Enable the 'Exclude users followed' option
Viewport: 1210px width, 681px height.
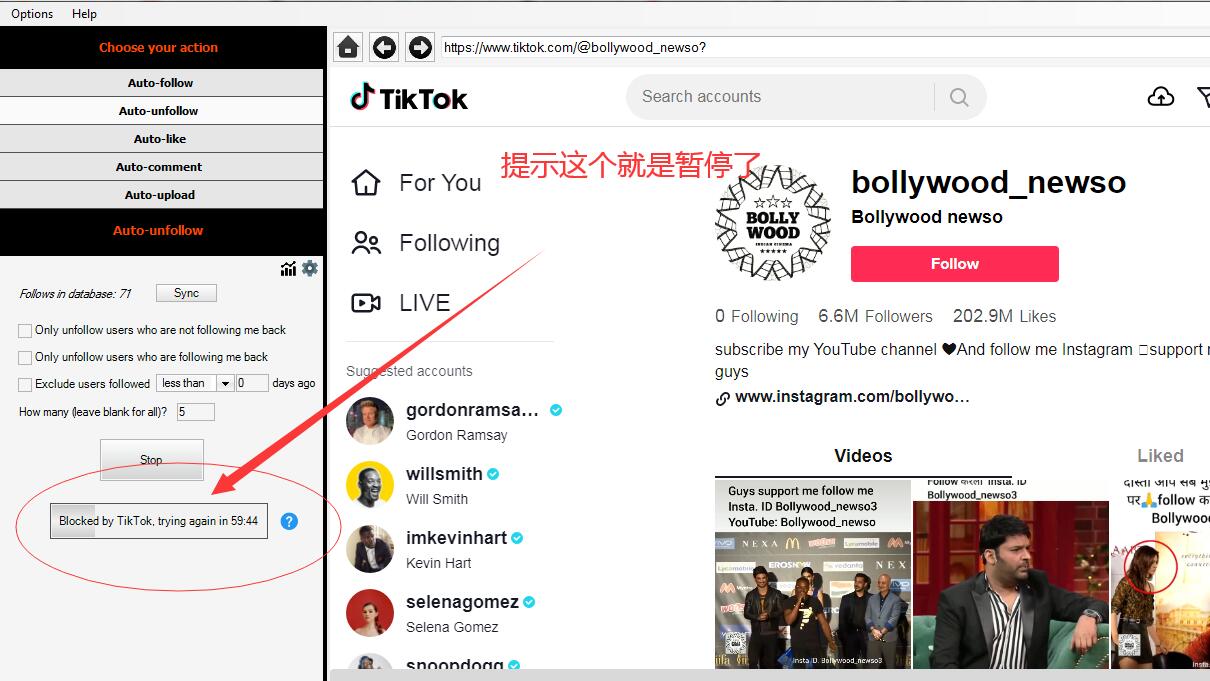[23, 383]
